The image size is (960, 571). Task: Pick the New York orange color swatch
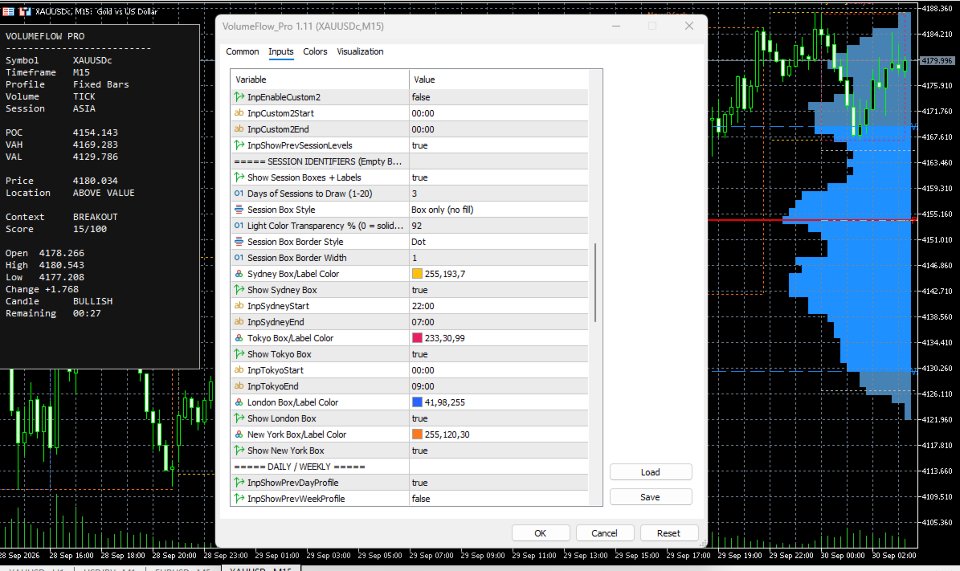coord(417,434)
